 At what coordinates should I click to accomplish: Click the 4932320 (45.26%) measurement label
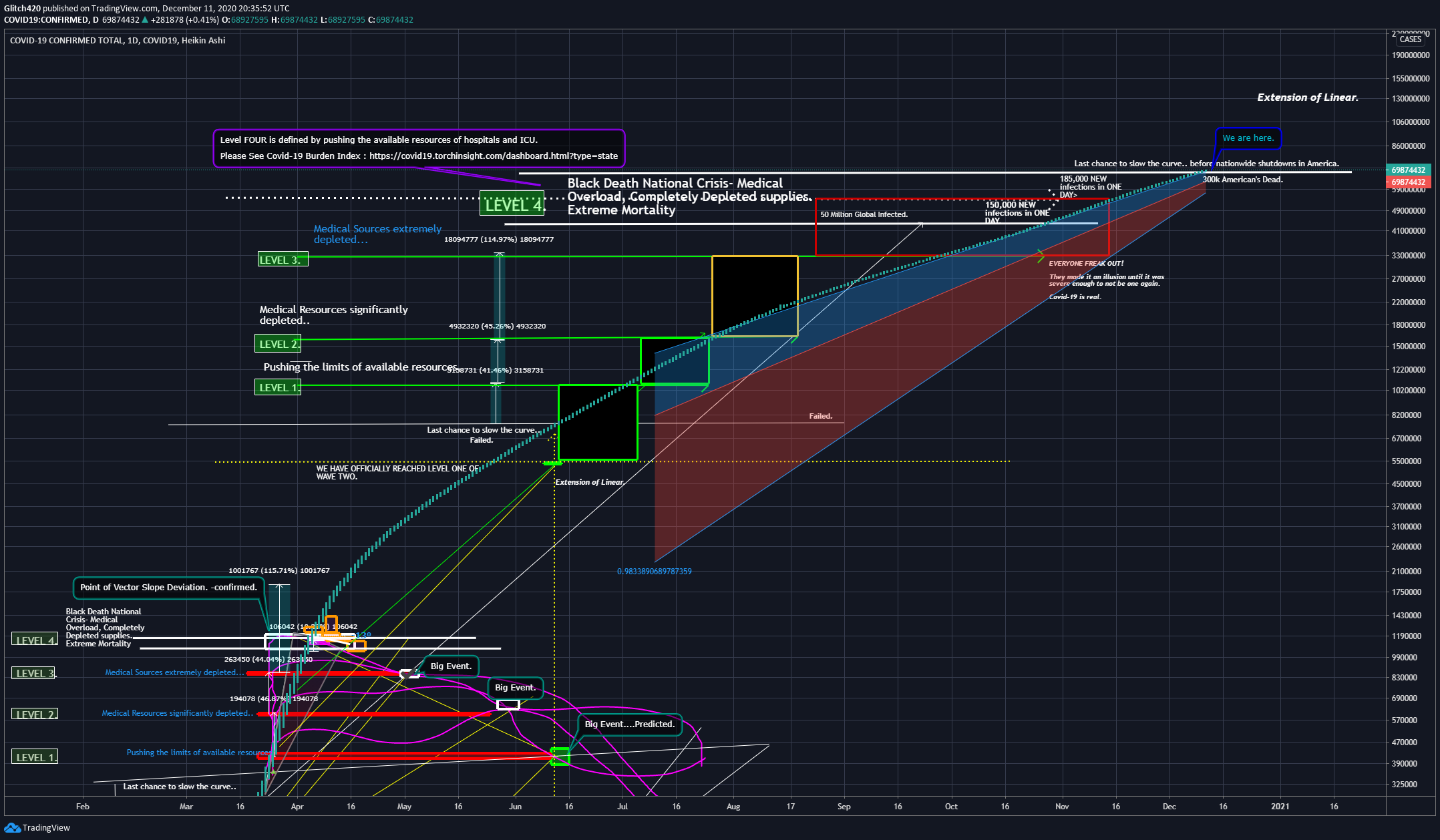click(x=497, y=327)
